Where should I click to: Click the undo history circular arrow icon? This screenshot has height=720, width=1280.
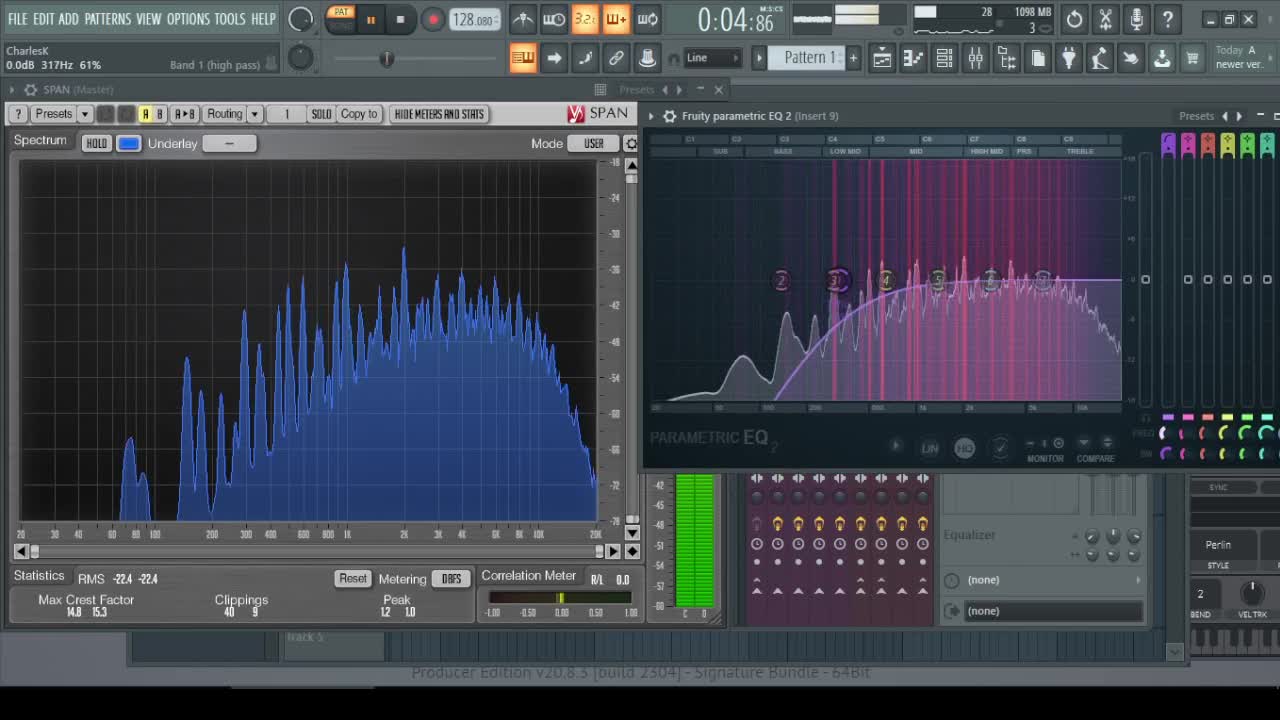[1074, 19]
